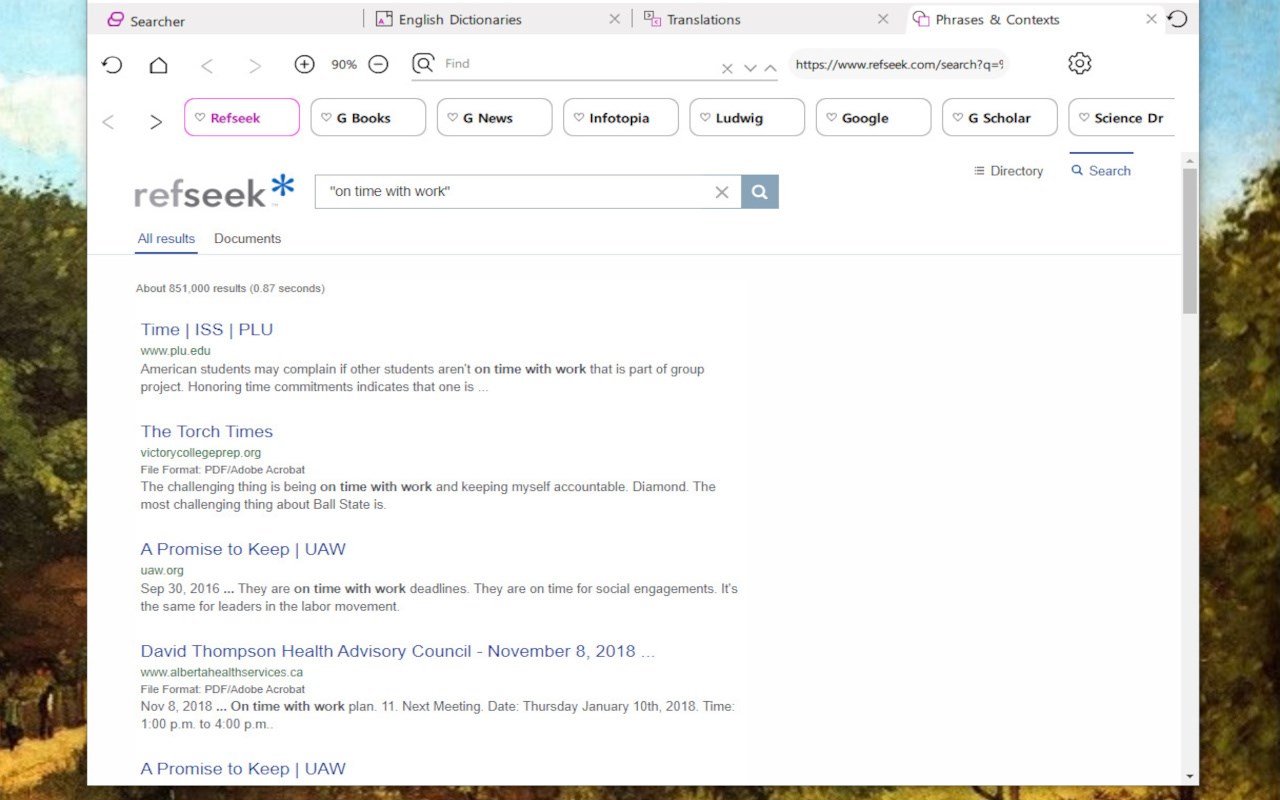Screen dimensions: 1280x800
Task: Click the refseek logo
Action: 214,190
